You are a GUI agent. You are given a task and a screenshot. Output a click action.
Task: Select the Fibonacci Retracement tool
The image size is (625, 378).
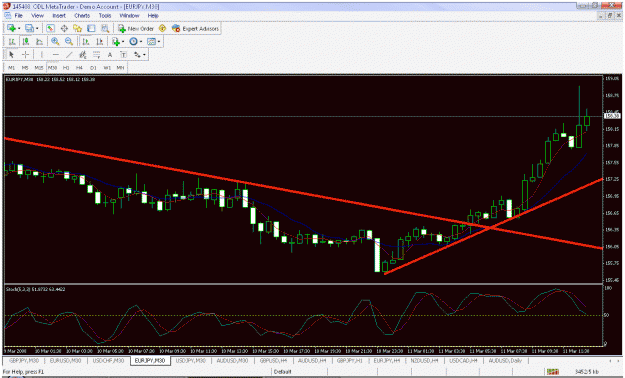(96, 55)
